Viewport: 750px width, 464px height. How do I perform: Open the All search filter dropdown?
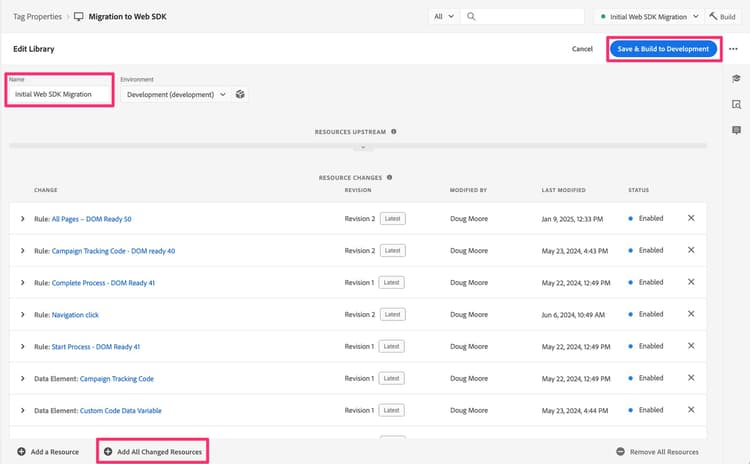[444, 16]
